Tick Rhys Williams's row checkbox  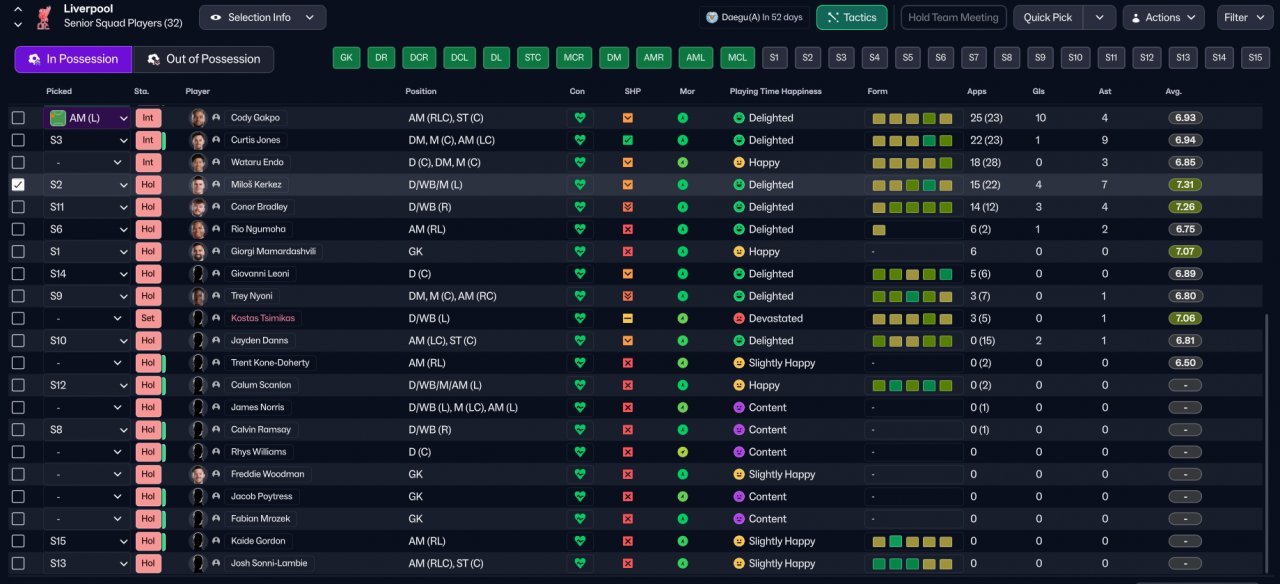[x=18, y=452]
